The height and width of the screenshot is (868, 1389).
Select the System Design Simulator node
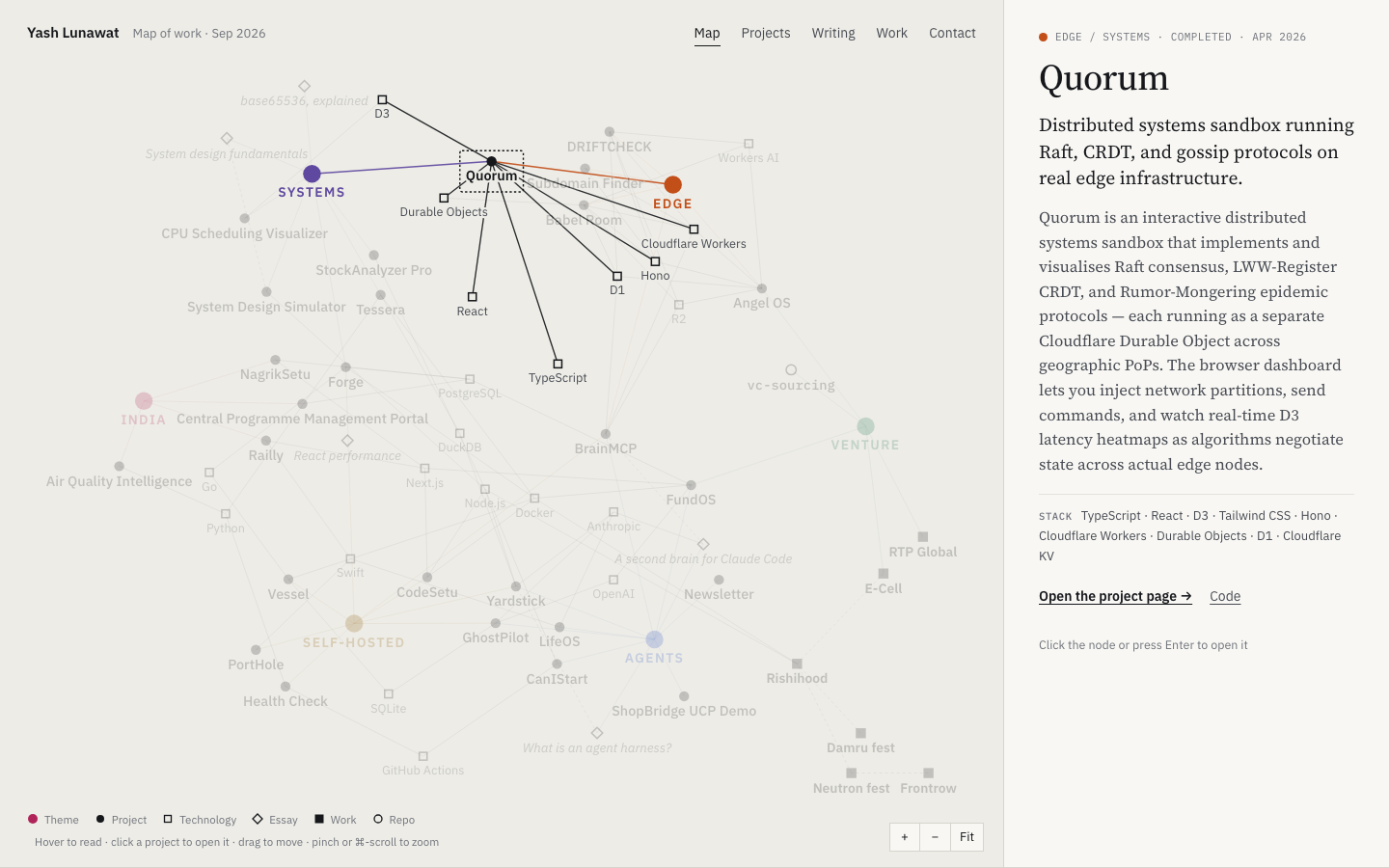click(266, 292)
